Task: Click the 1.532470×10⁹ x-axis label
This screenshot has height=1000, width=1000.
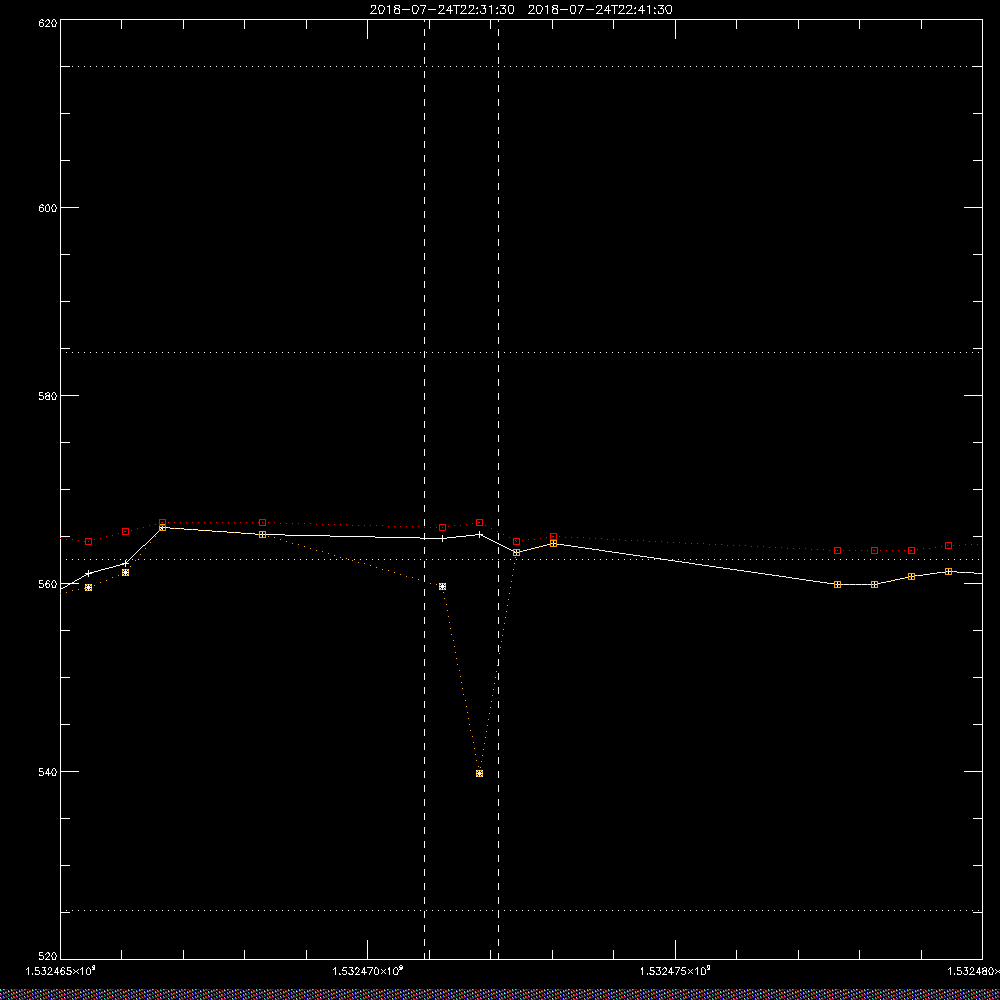Action: 368,971
